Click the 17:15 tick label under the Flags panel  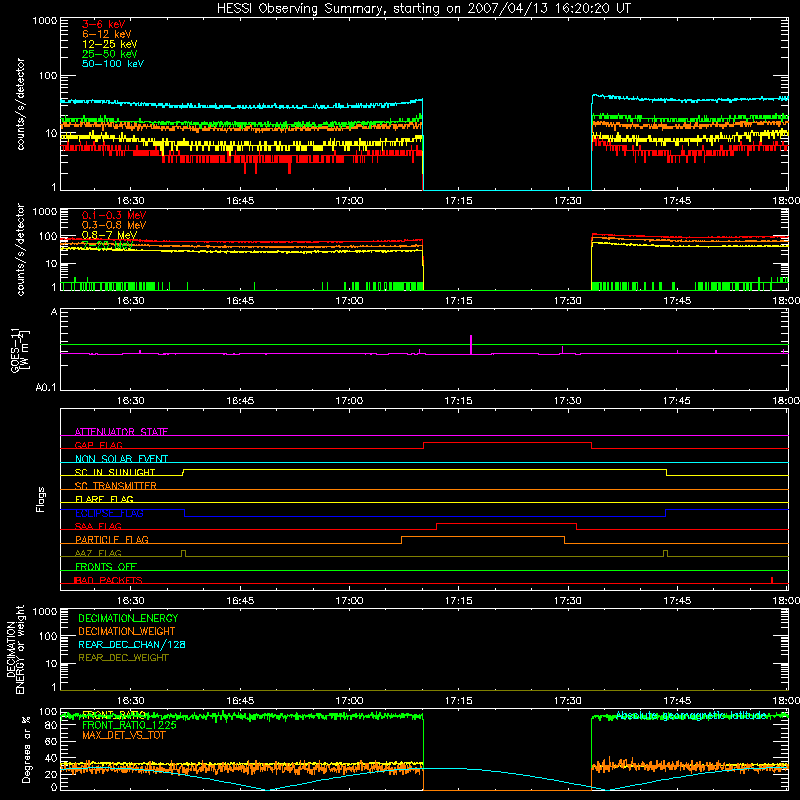(459, 601)
